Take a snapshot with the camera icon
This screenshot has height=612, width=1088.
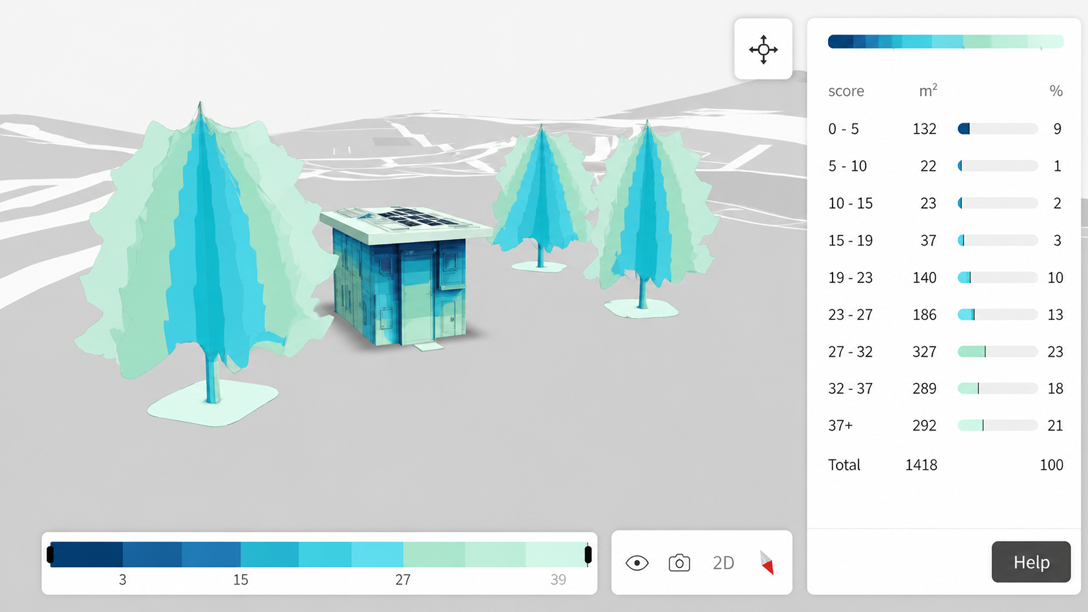tap(679, 563)
